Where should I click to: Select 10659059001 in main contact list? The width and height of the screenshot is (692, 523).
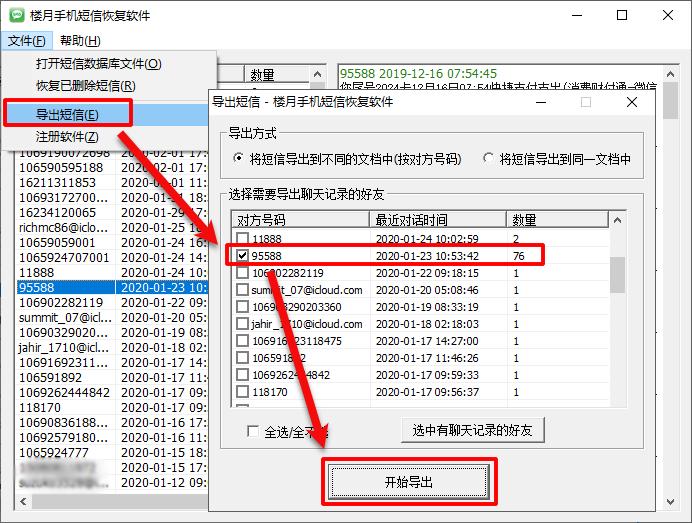[112, 242]
